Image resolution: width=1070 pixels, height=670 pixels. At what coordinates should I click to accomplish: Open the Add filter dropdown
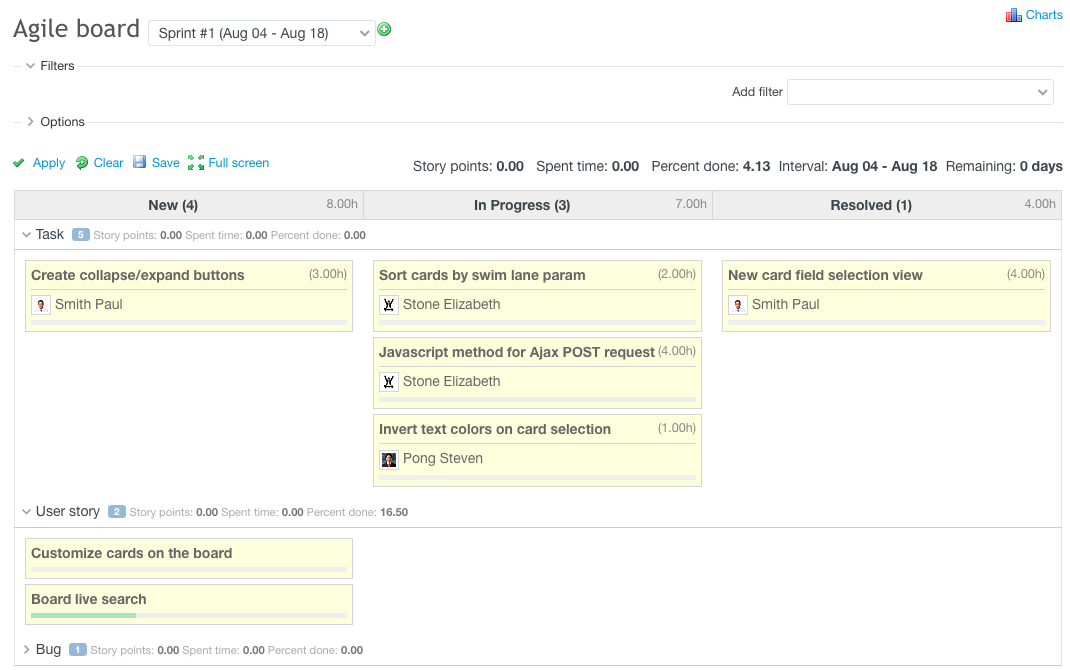(920, 92)
